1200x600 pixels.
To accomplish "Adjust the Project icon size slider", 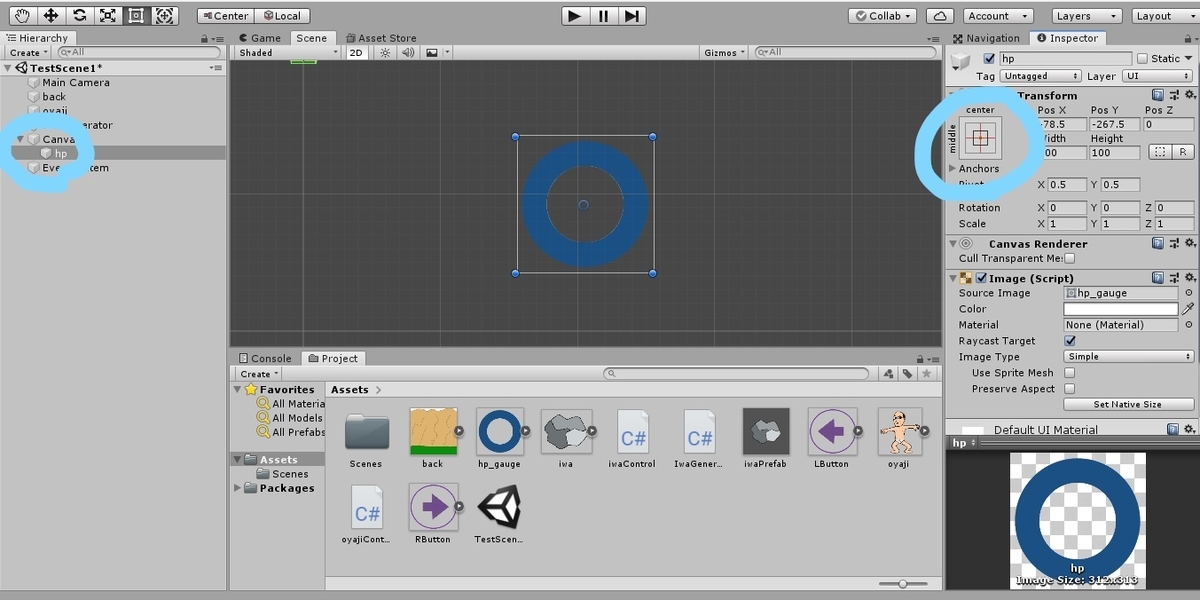I will [x=904, y=583].
